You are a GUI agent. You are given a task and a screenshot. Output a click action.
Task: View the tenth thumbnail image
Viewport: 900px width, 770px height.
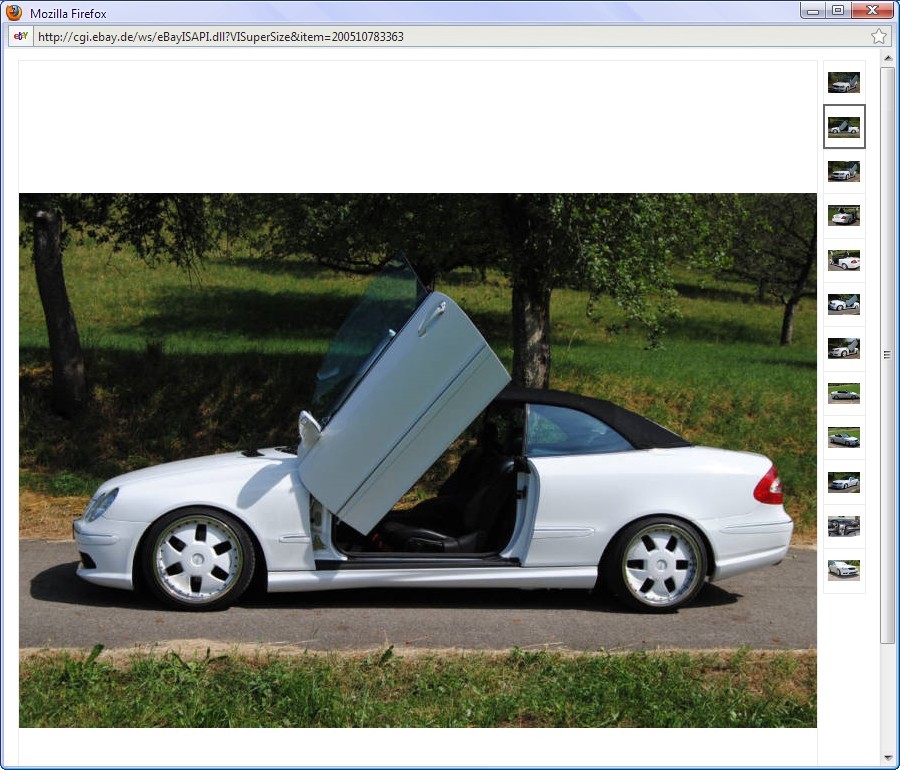(x=843, y=482)
